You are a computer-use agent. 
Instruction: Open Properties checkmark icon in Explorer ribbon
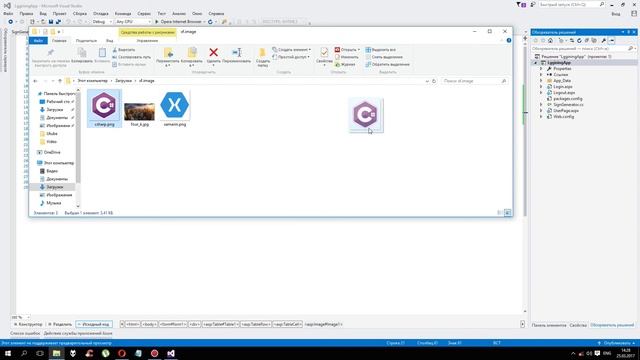point(324,53)
